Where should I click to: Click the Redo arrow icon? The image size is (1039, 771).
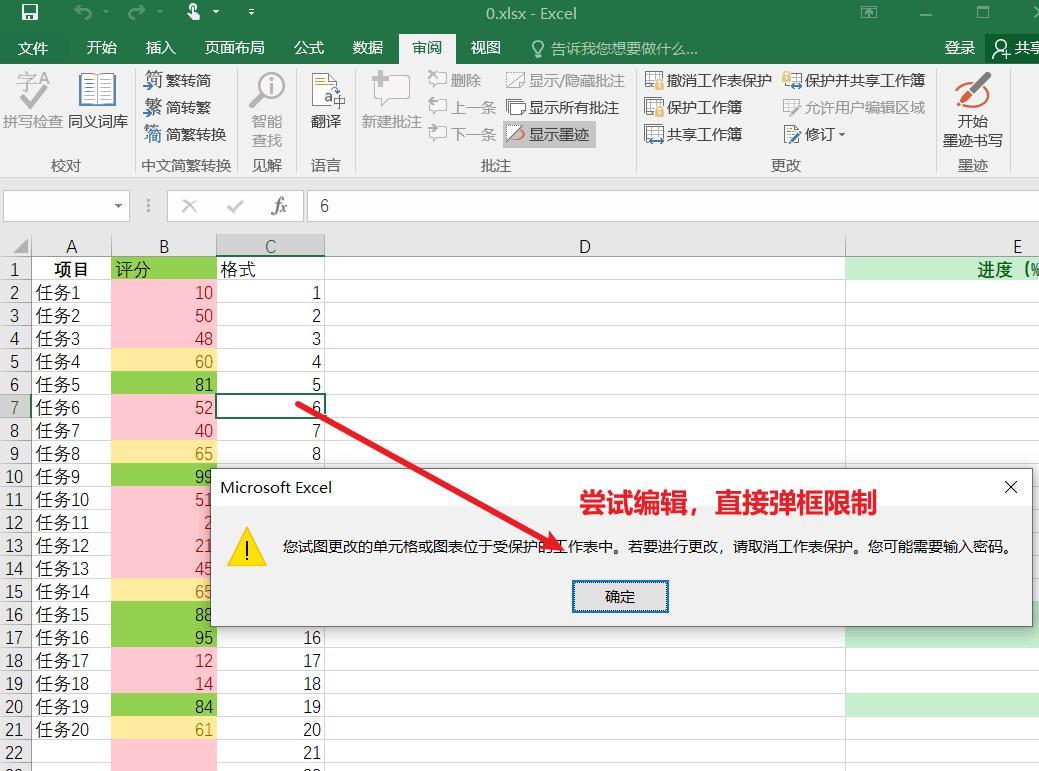click(x=137, y=13)
